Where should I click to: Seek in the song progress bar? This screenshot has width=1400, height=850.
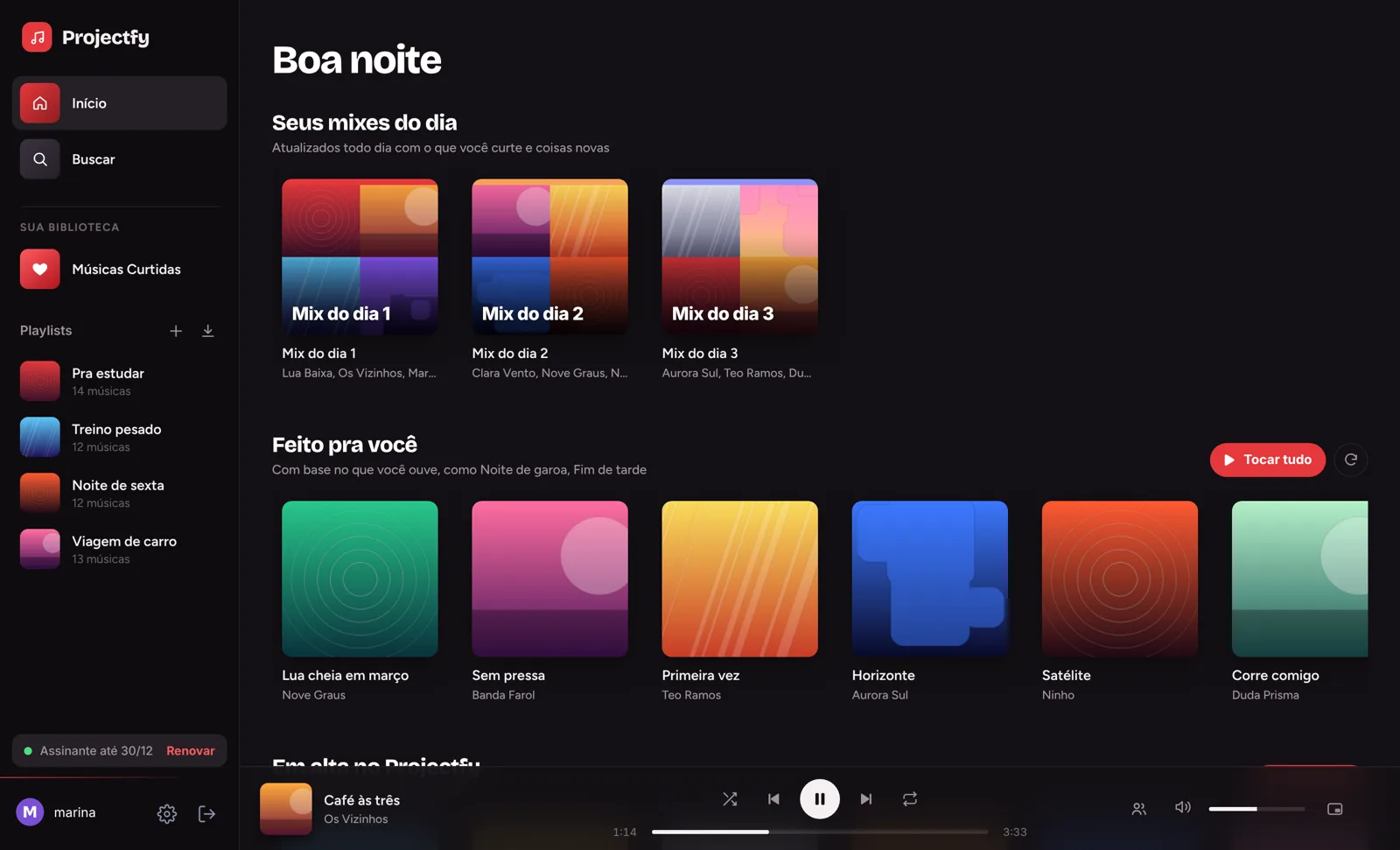pyautogui.click(x=820, y=832)
